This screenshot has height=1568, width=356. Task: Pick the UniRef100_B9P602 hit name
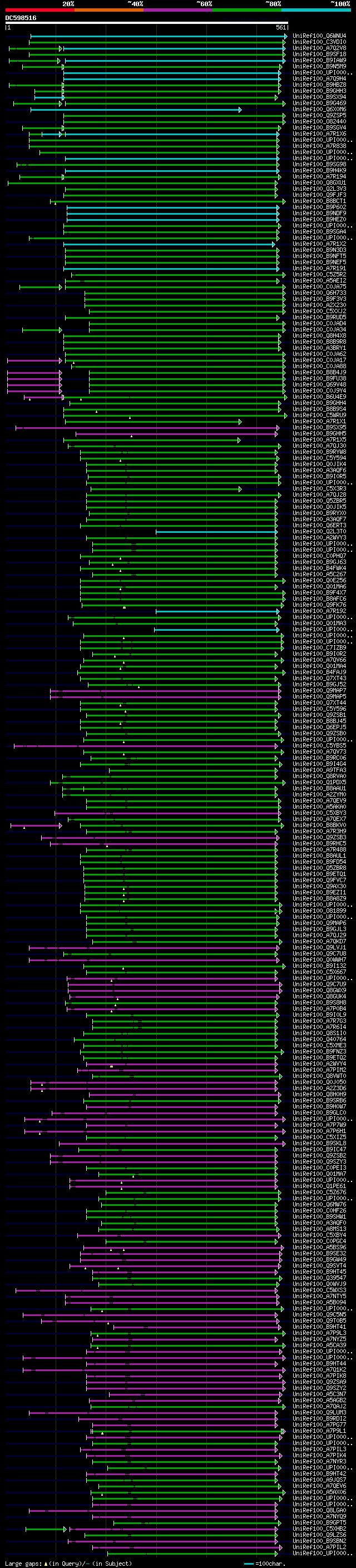pos(319,207)
